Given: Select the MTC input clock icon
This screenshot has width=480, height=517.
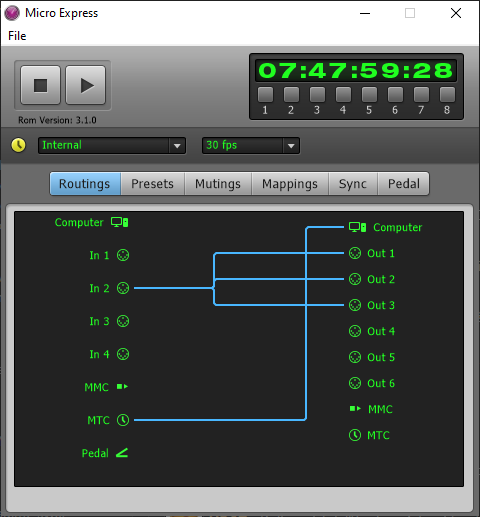Looking at the screenshot, I should coord(123,420).
